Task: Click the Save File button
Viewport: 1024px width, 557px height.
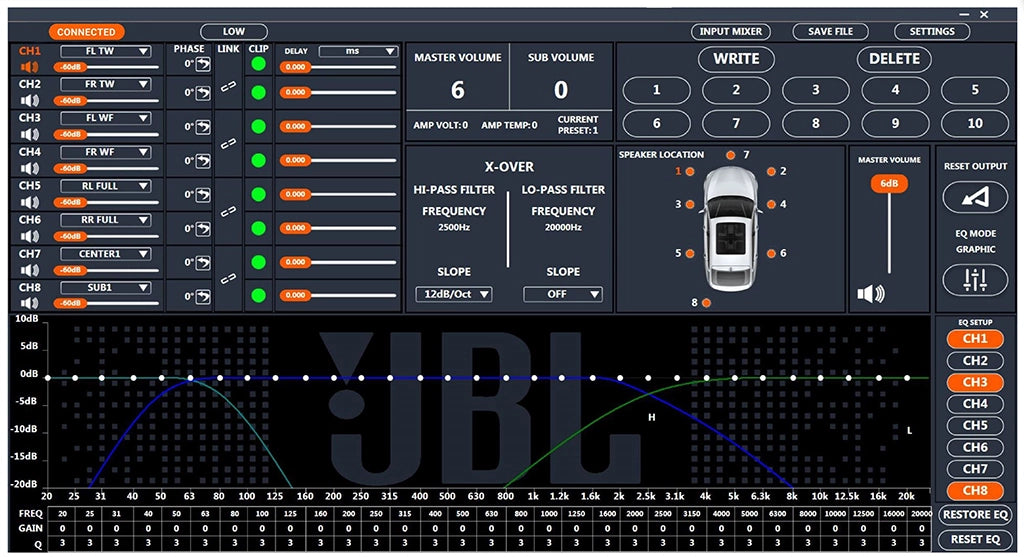Action: click(x=830, y=31)
